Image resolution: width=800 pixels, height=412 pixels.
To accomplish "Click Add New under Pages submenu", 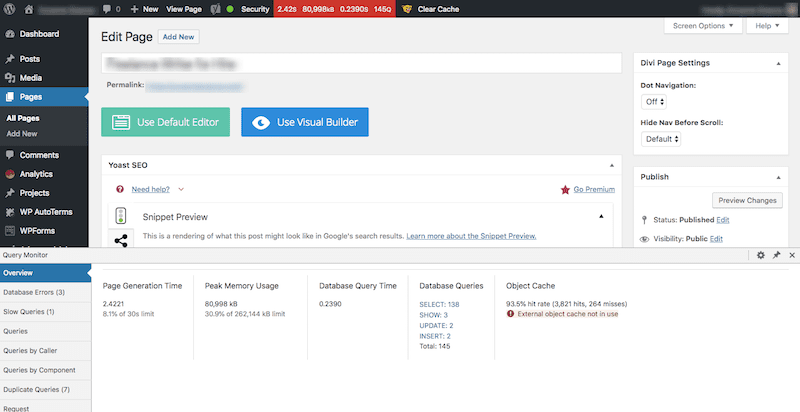I will click(22, 134).
